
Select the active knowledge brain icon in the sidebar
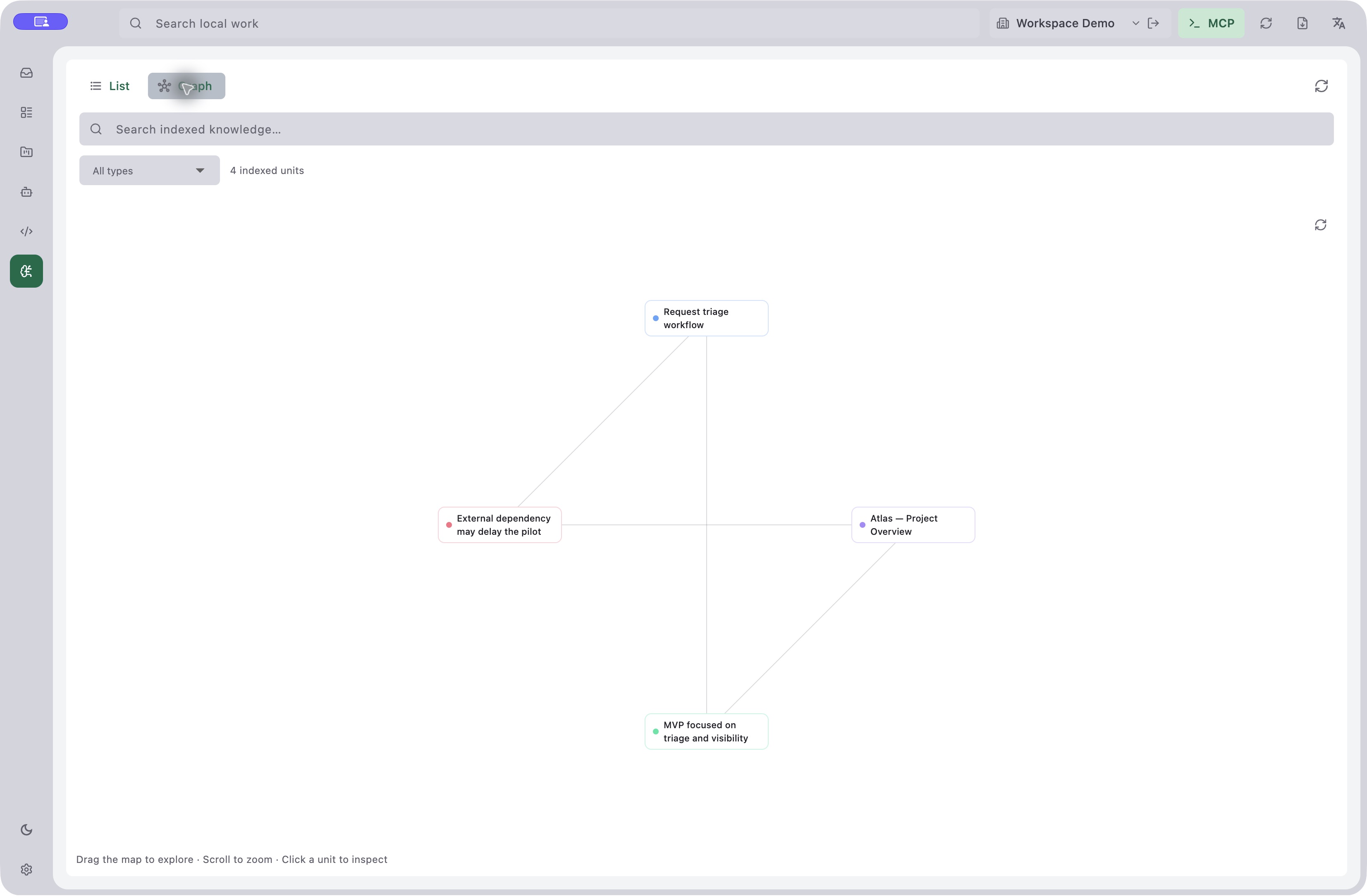[x=26, y=271]
